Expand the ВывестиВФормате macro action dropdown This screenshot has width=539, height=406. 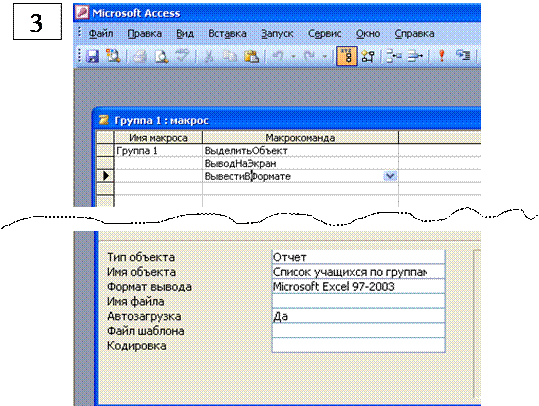(x=390, y=176)
